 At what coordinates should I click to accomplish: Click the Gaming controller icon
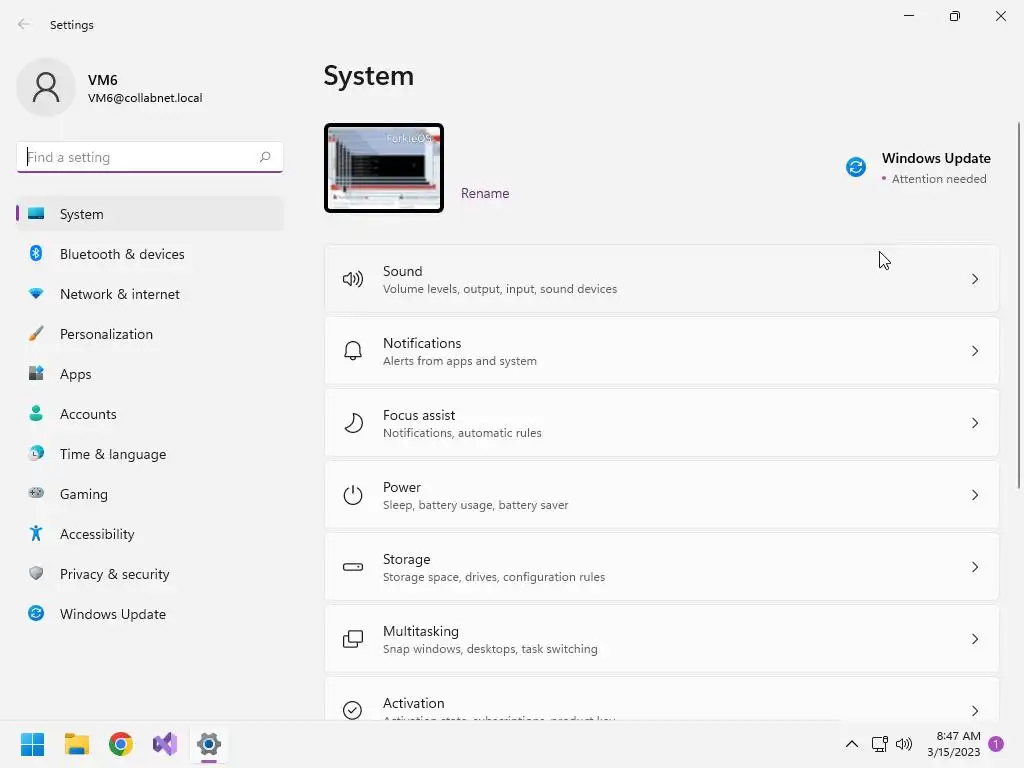point(36,493)
